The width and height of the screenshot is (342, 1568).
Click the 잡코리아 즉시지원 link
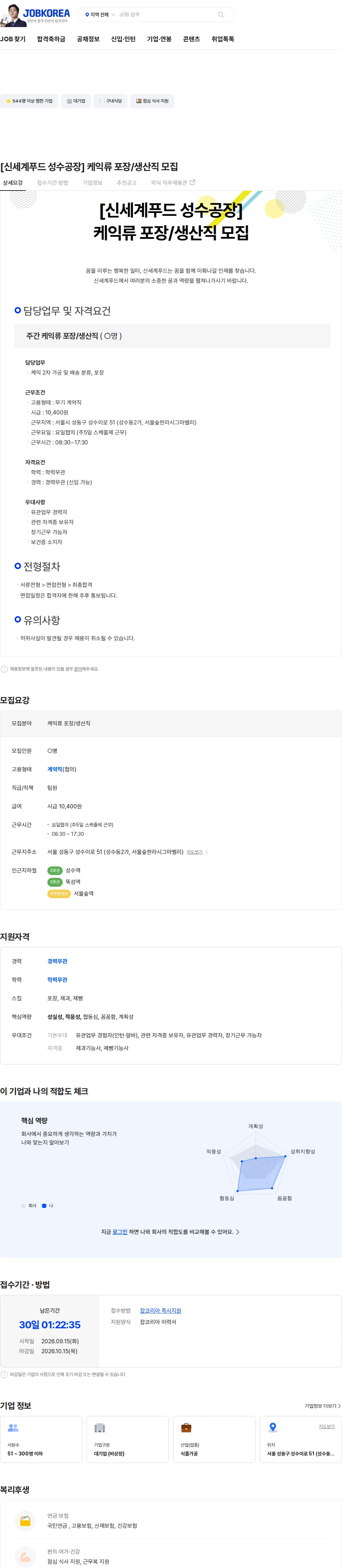(161, 1311)
